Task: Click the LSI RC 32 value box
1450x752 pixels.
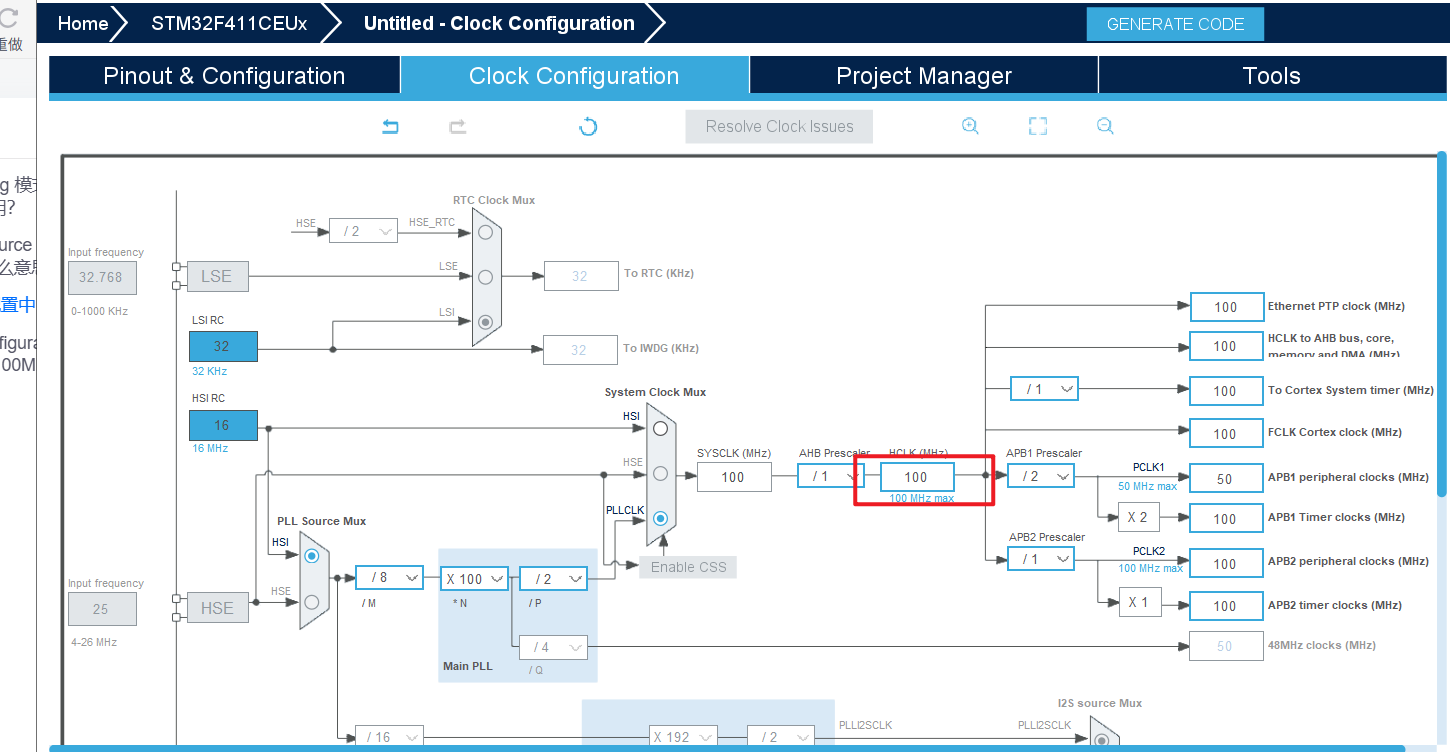Action: [x=223, y=346]
